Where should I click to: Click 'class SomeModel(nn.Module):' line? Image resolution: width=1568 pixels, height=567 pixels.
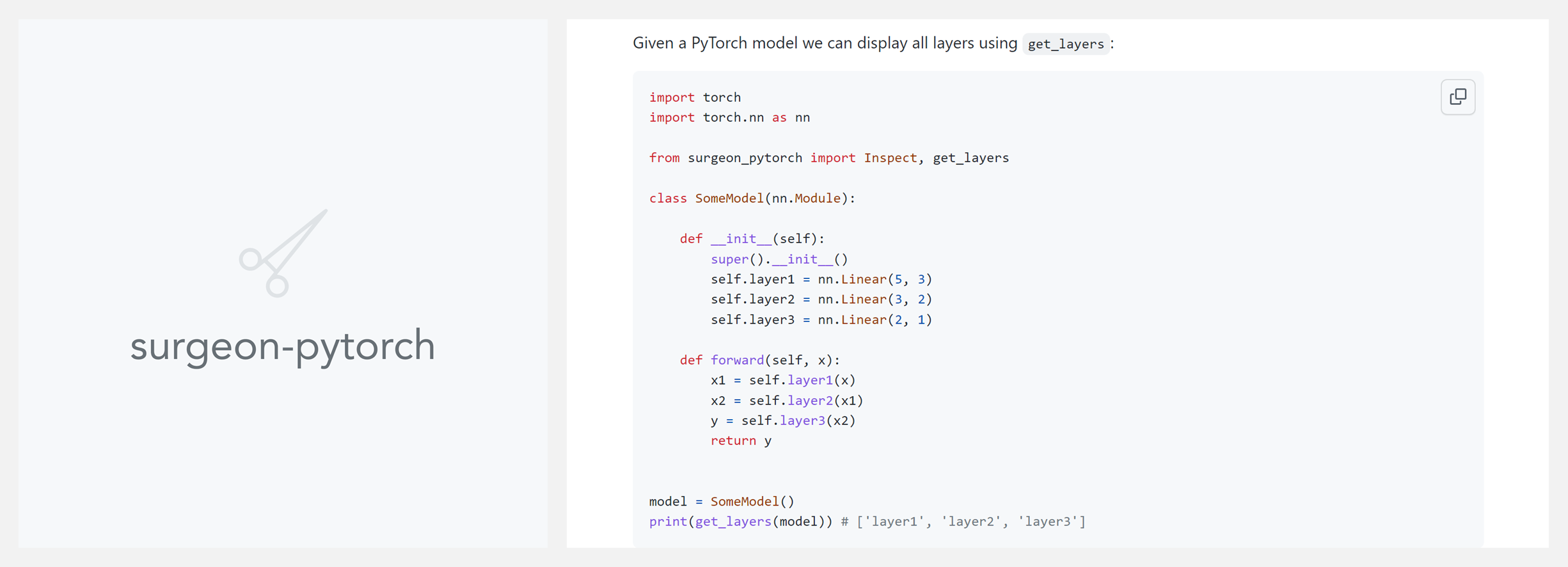pyautogui.click(x=752, y=198)
